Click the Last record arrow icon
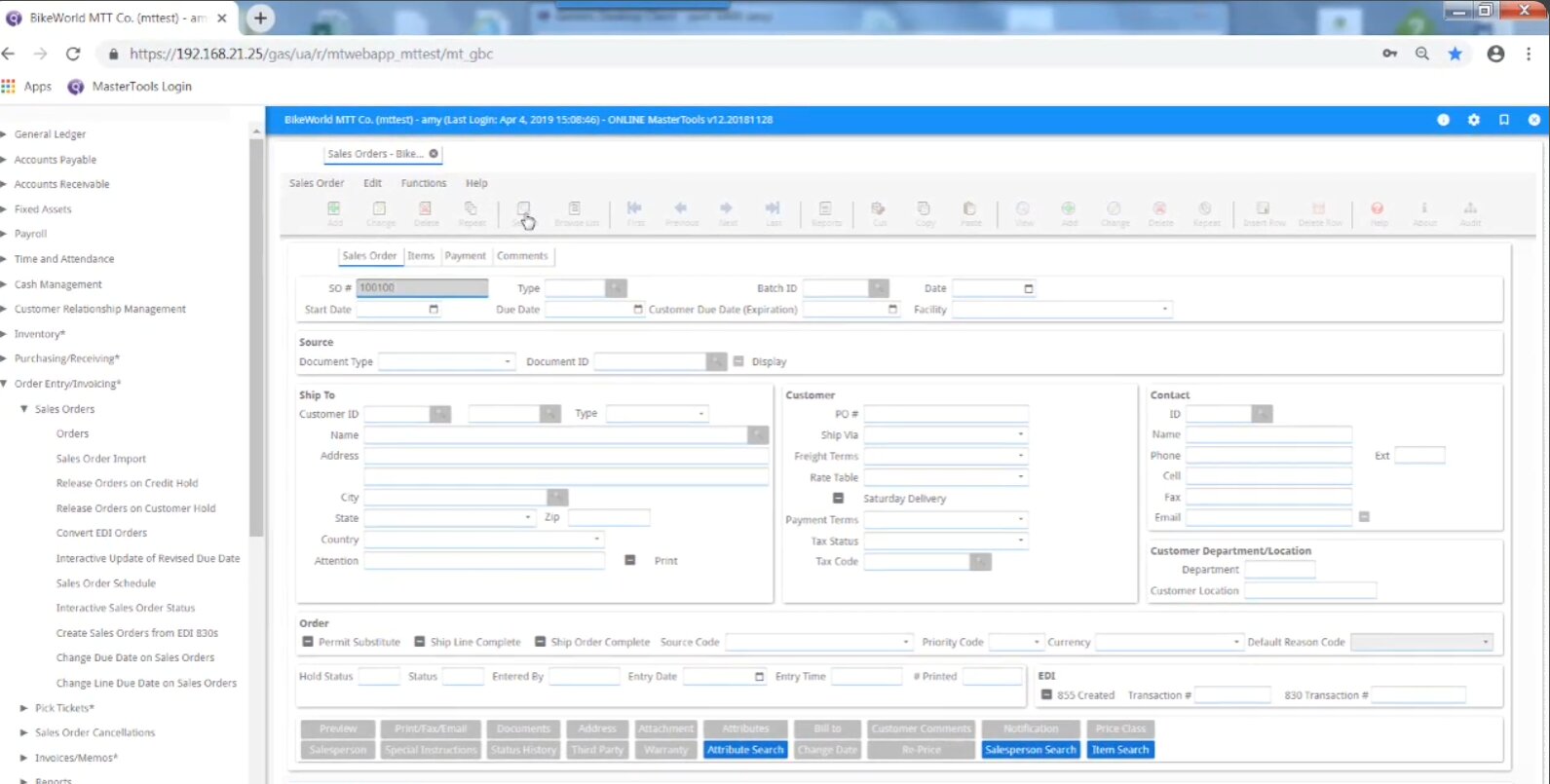 point(773,213)
